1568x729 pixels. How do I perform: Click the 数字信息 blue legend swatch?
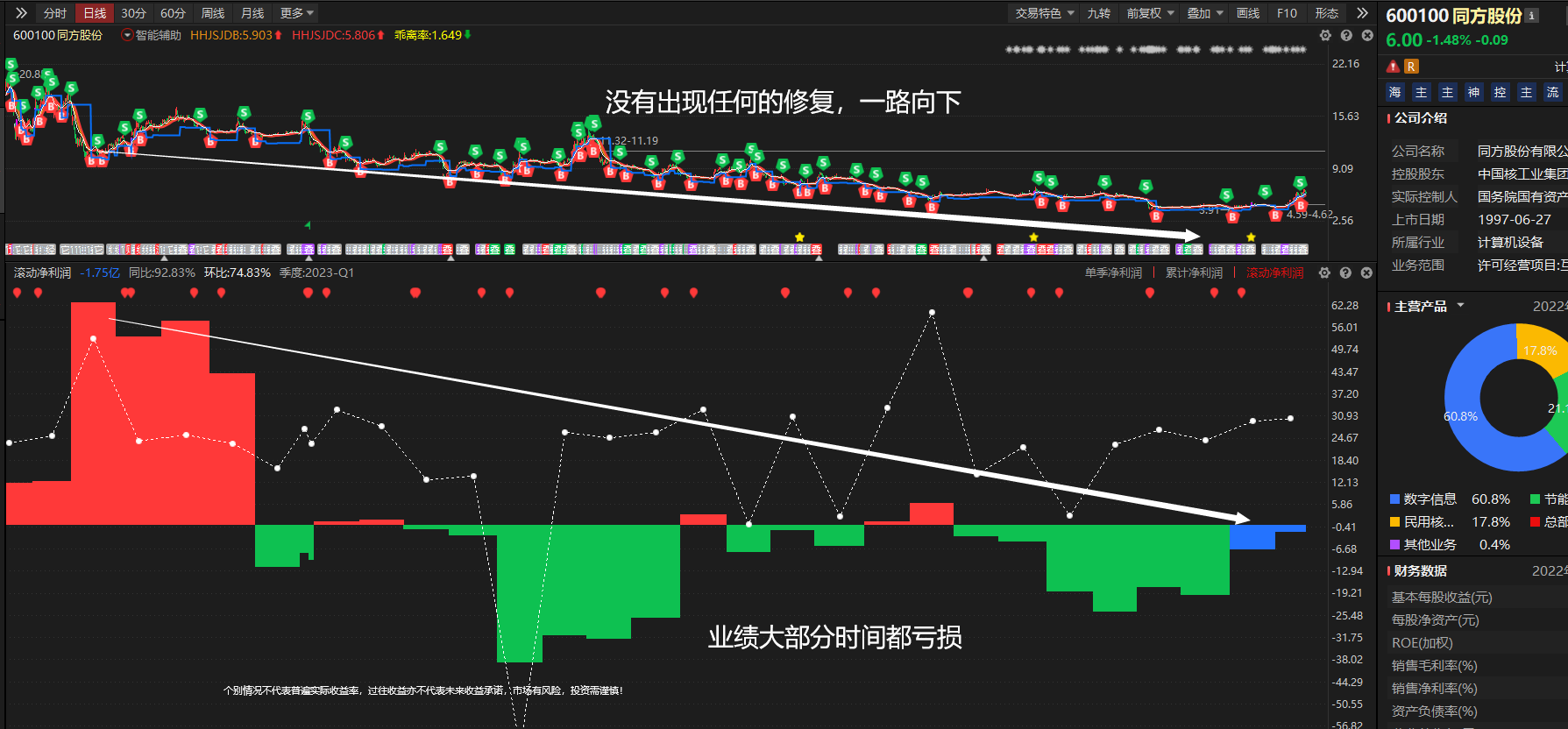point(1394,499)
